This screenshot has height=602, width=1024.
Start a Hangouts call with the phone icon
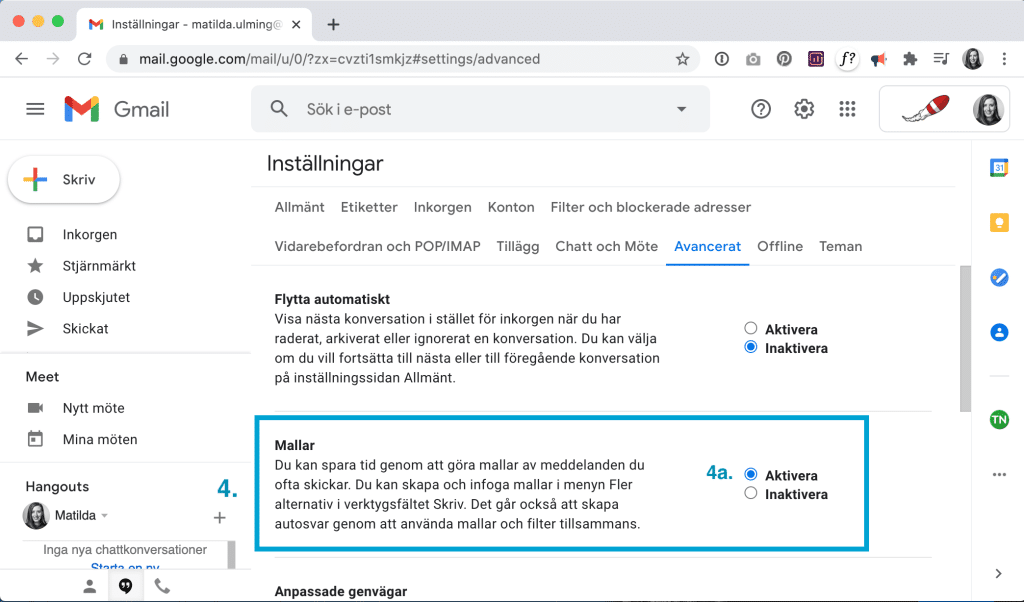(162, 585)
